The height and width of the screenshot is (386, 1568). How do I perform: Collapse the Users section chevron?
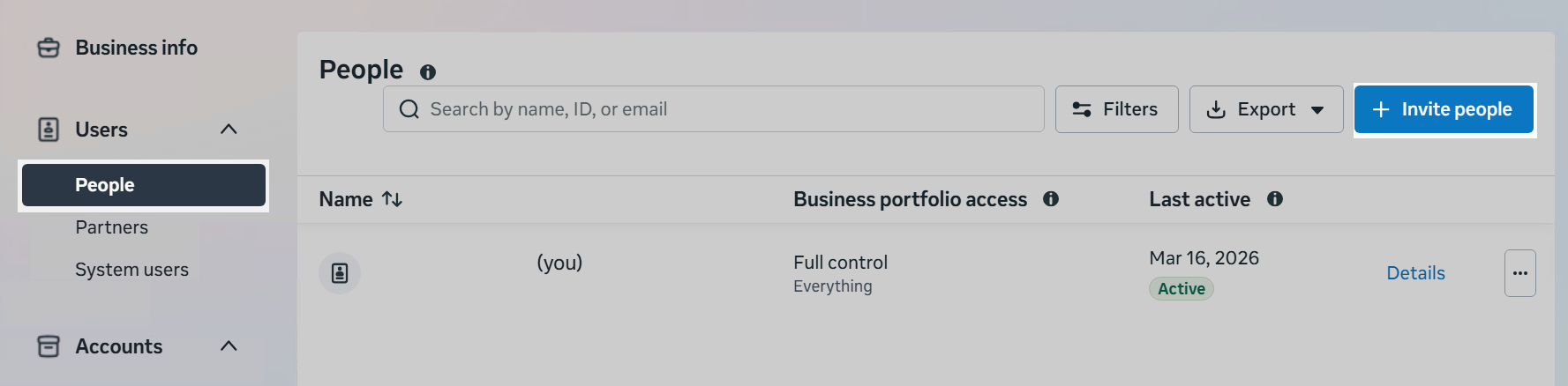(229, 130)
